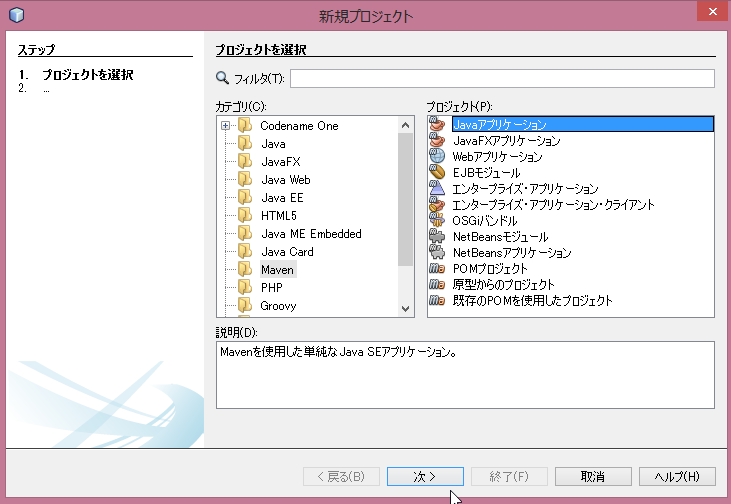Select the Java category label

point(273,144)
